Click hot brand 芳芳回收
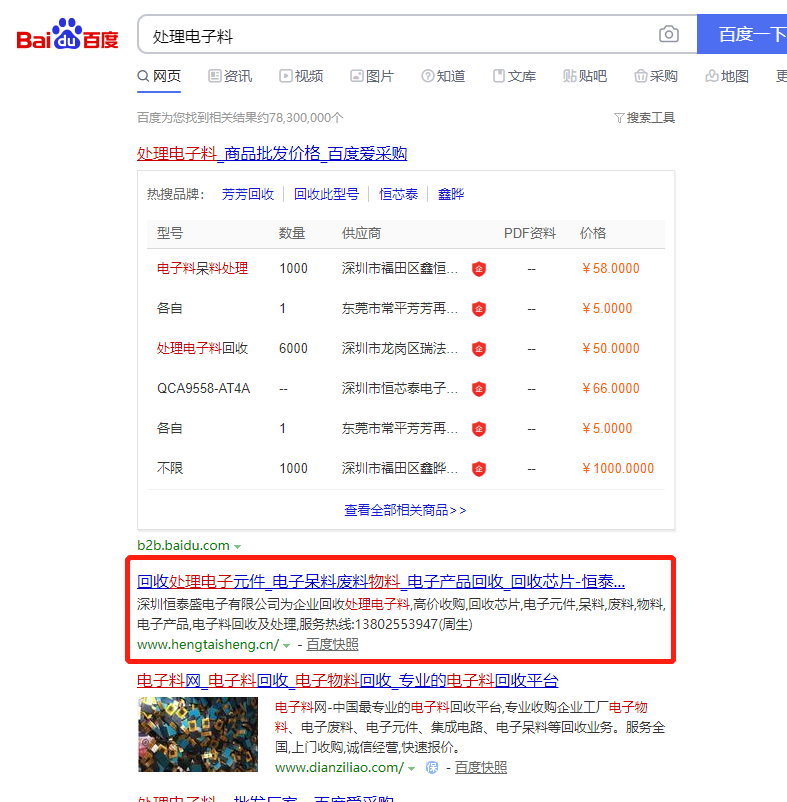The image size is (787, 802). pos(248,194)
